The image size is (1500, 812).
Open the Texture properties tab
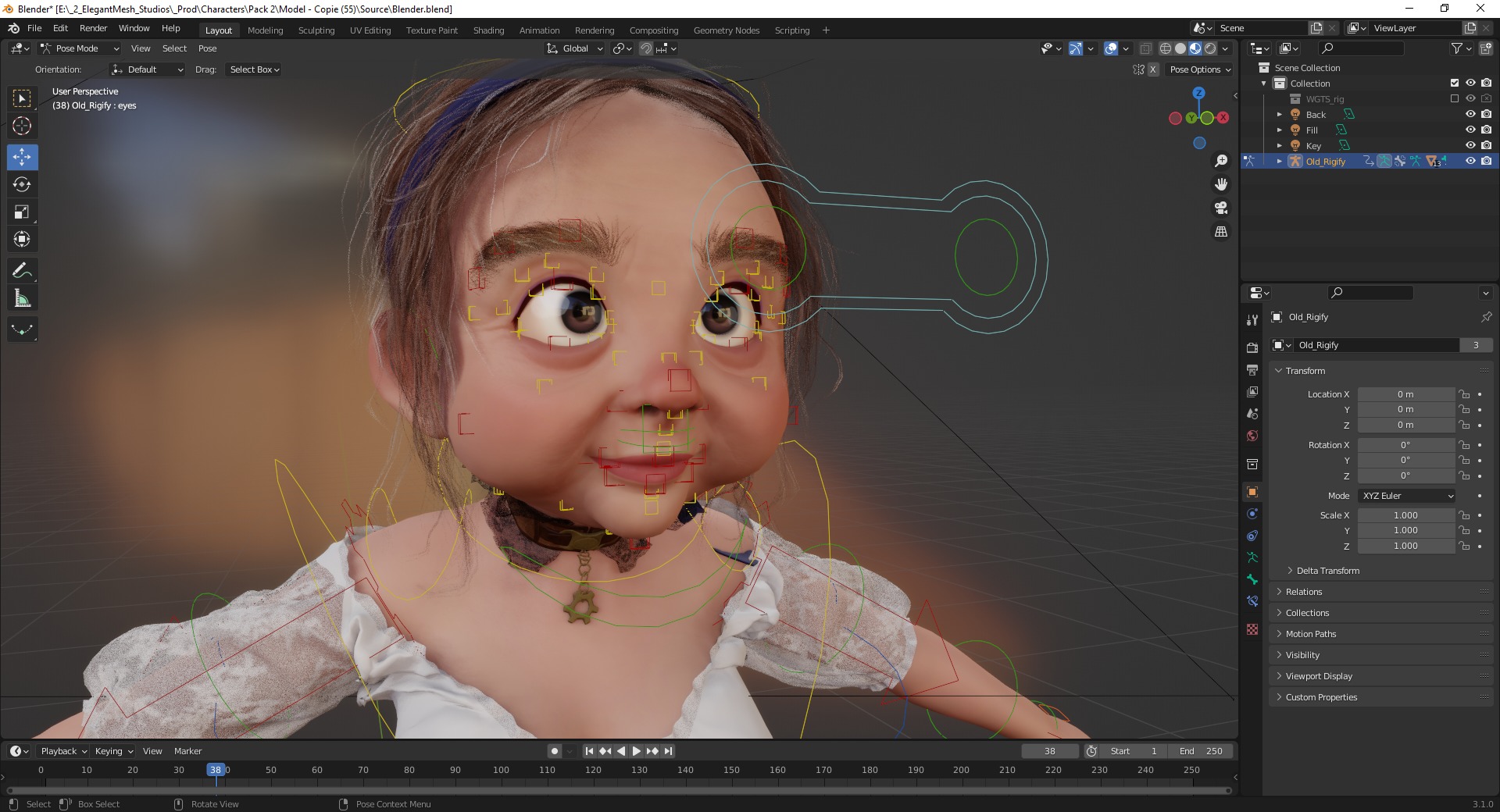tap(1252, 629)
